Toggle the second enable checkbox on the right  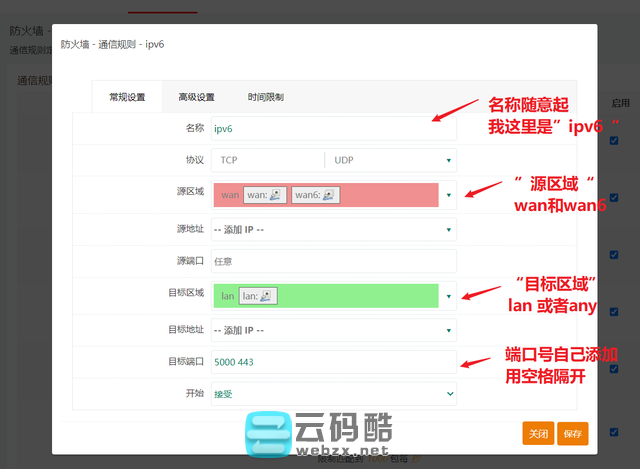point(614,197)
